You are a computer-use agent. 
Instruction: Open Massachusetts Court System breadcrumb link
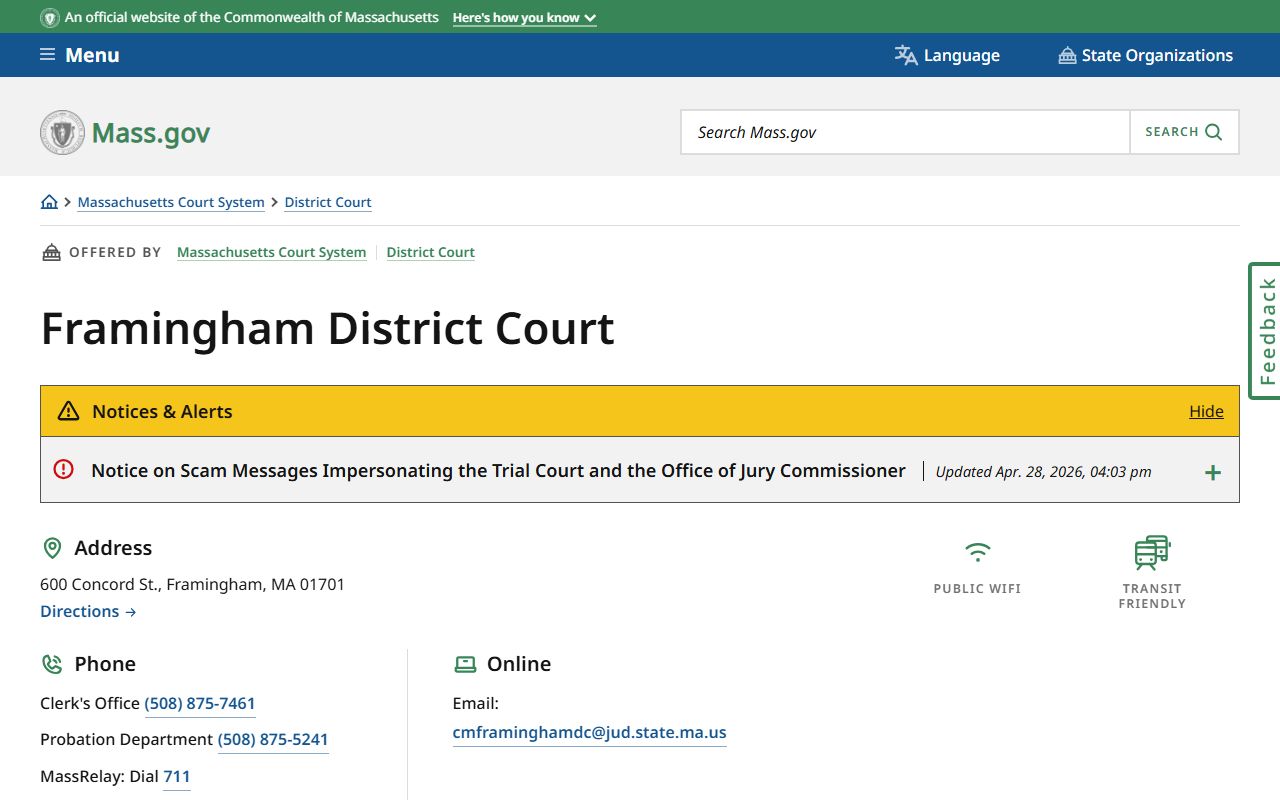click(x=171, y=202)
